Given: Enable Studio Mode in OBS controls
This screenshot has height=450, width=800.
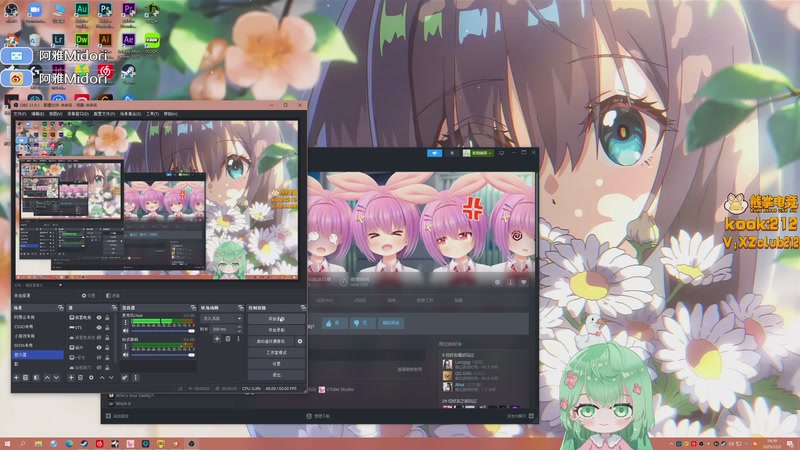Looking at the screenshot, I should 276,353.
